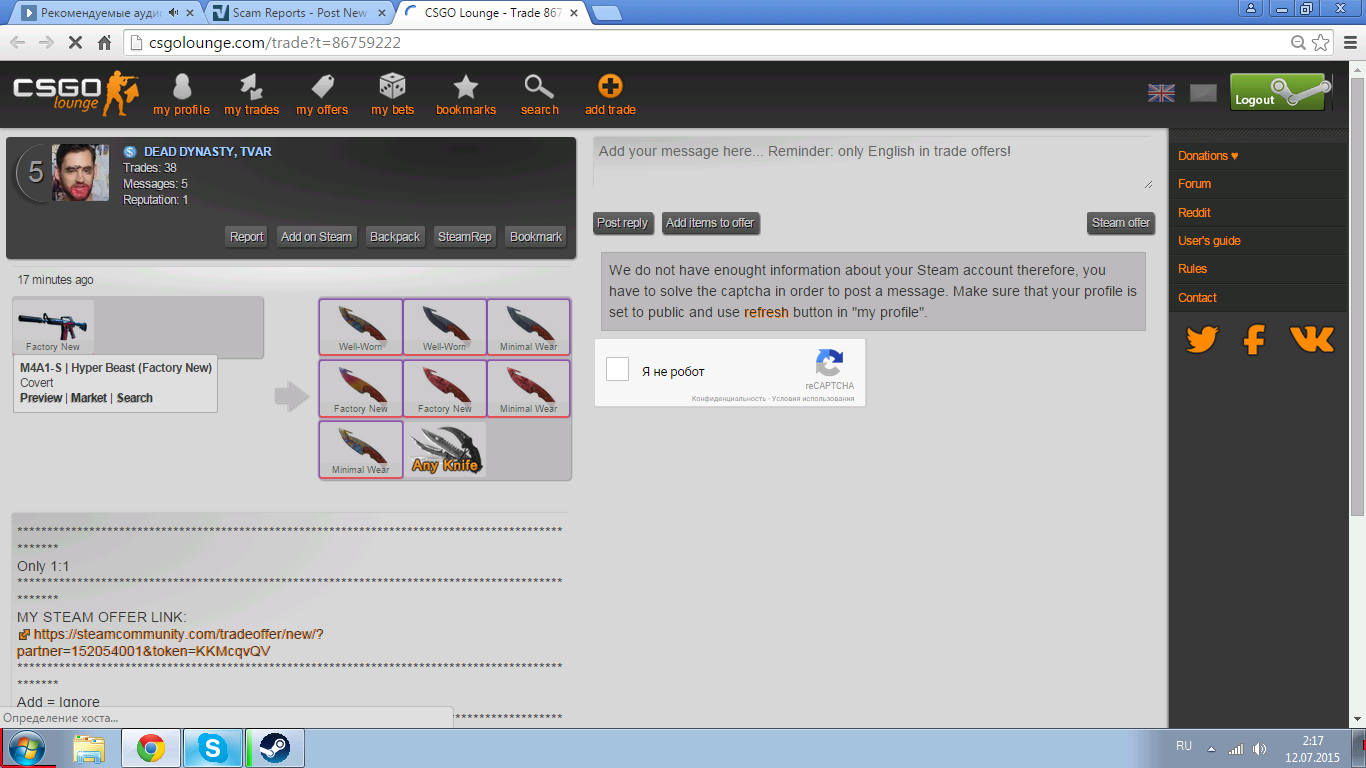
Task: Open Steam from the Windows taskbar
Action: (x=275, y=748)
